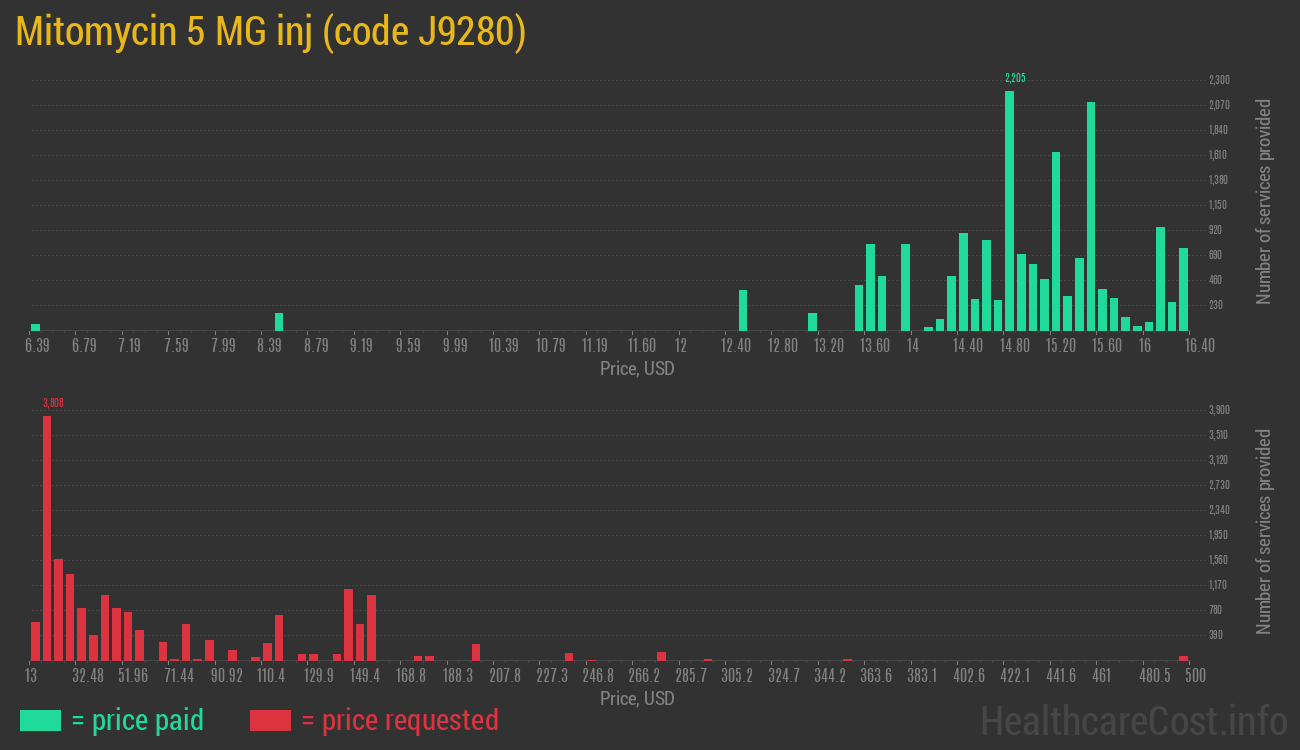
Task: Click the 3,808 peak value label
Action: coord(53,403)
